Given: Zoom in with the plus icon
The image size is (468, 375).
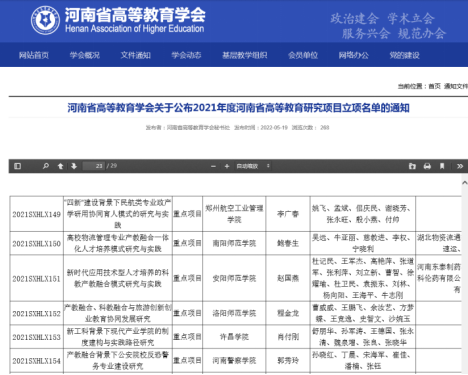Looking at the screenshot, I should coord(227,166).
